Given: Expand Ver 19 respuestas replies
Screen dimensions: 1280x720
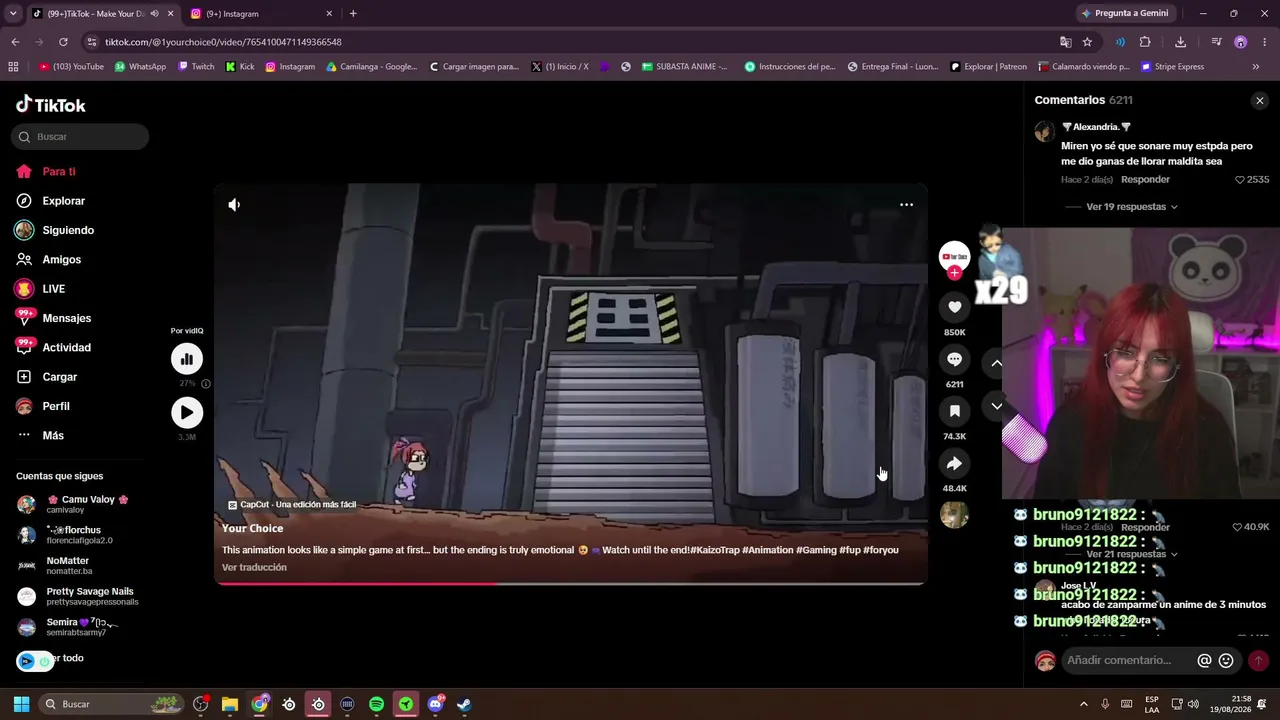Looking at the screenshot, I should pyautogui.click(x=1132, y=207).
